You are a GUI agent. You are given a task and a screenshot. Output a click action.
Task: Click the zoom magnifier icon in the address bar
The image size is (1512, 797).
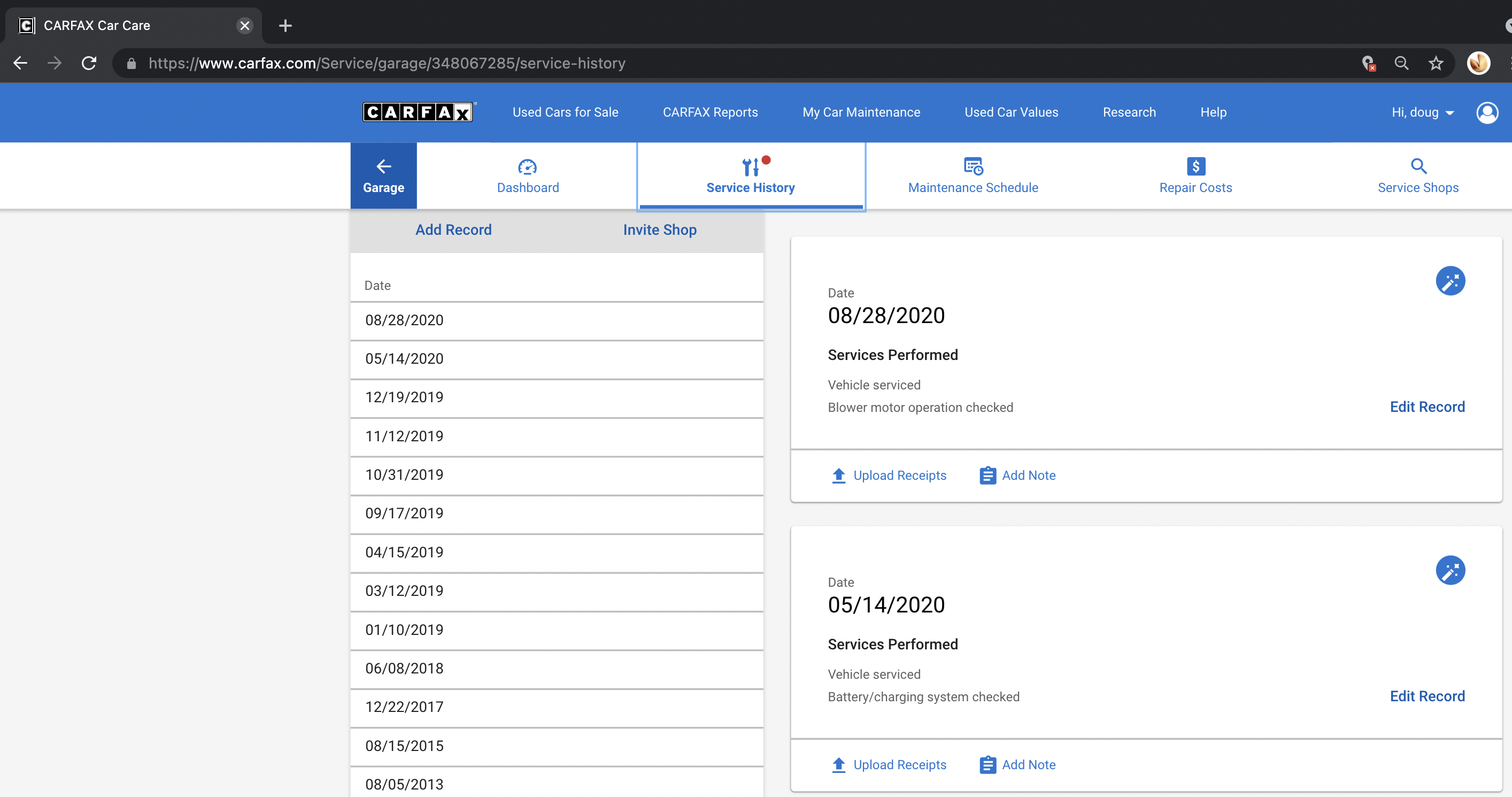coord(1401,63)
